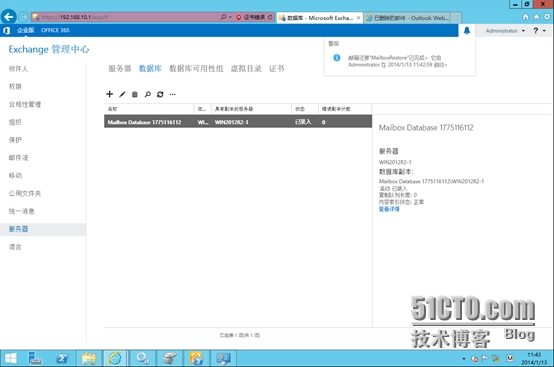Select the 数据库 tab

[x=150, y=69]
